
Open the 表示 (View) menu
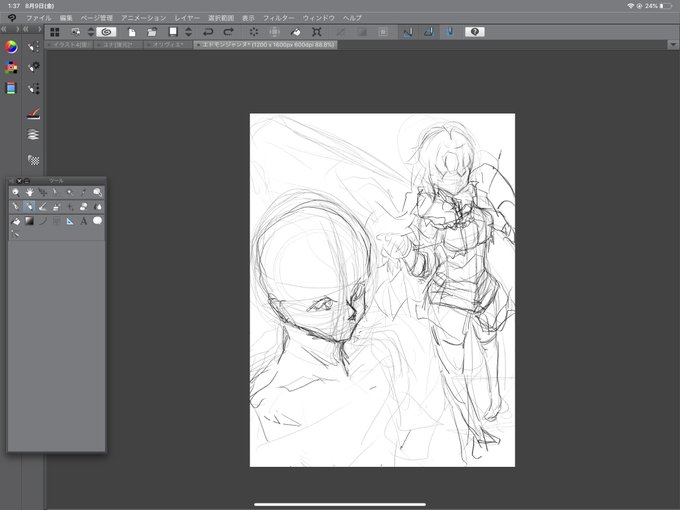(x=248, y=18)
